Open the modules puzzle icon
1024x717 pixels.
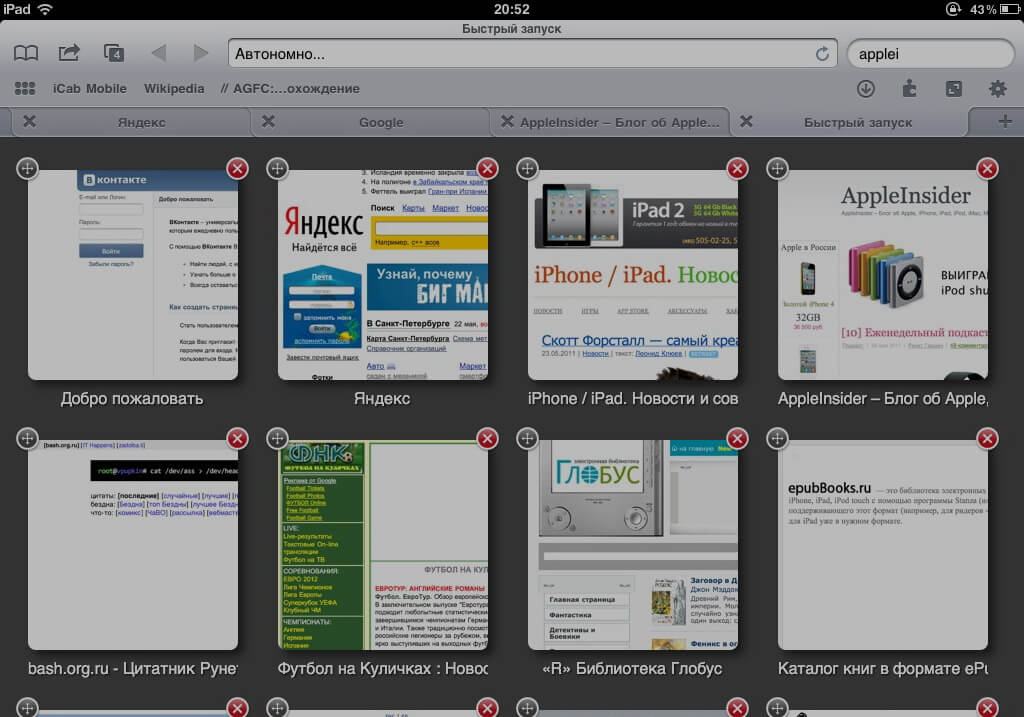click(909, 88)
